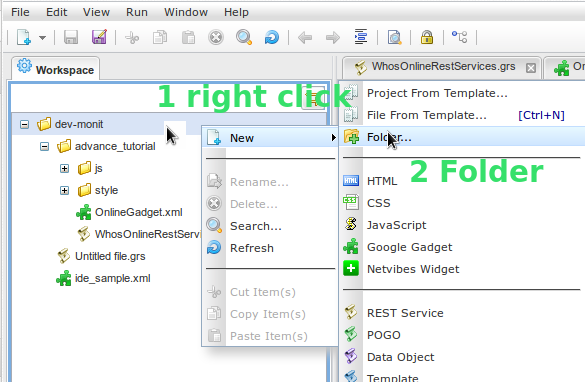Viewport: 585px width, 382px height.
Task: Click the POGO green scroll icon
Action: tap(351, 335)
